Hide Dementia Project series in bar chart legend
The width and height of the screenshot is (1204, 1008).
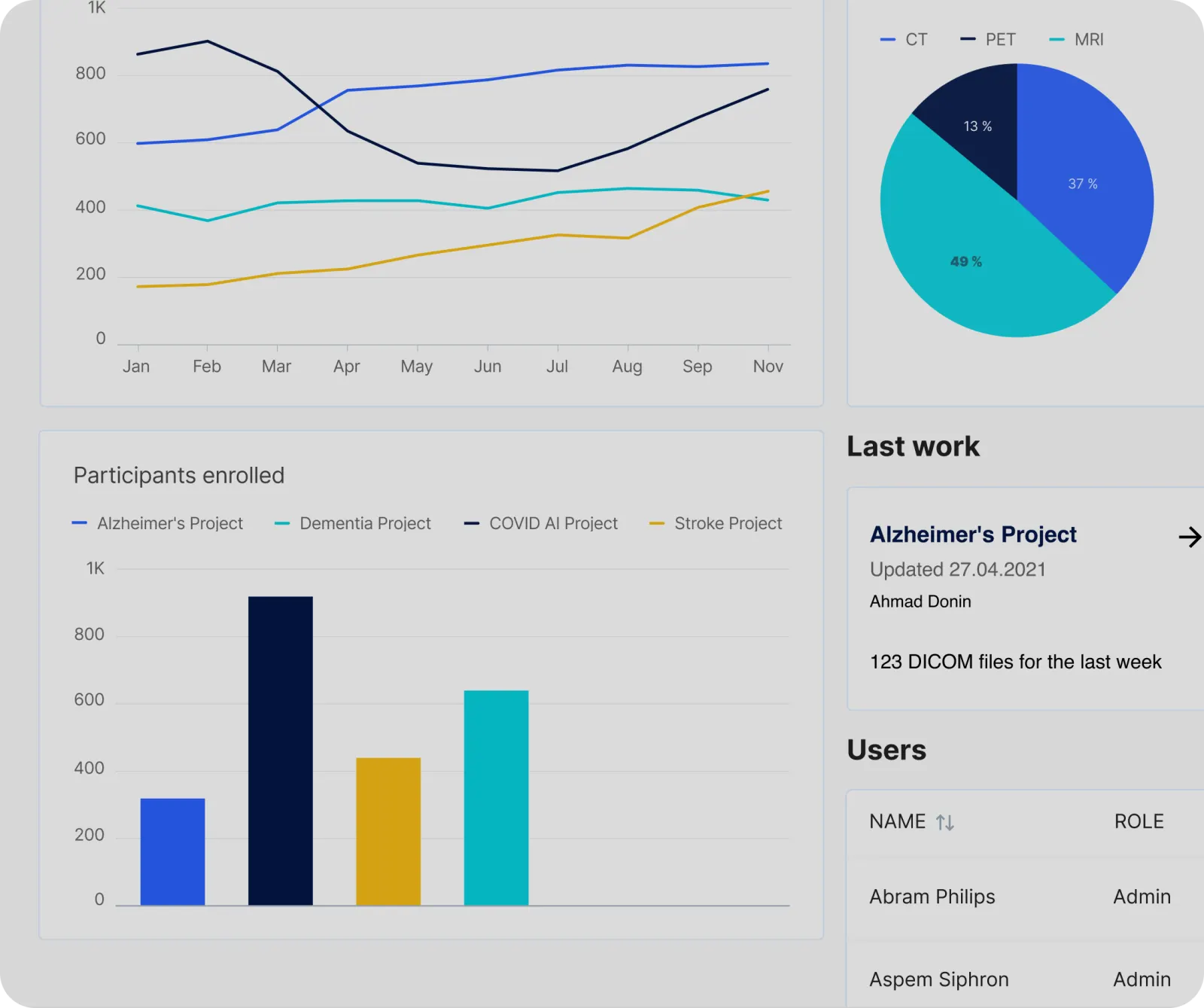[x=354, y=523]
